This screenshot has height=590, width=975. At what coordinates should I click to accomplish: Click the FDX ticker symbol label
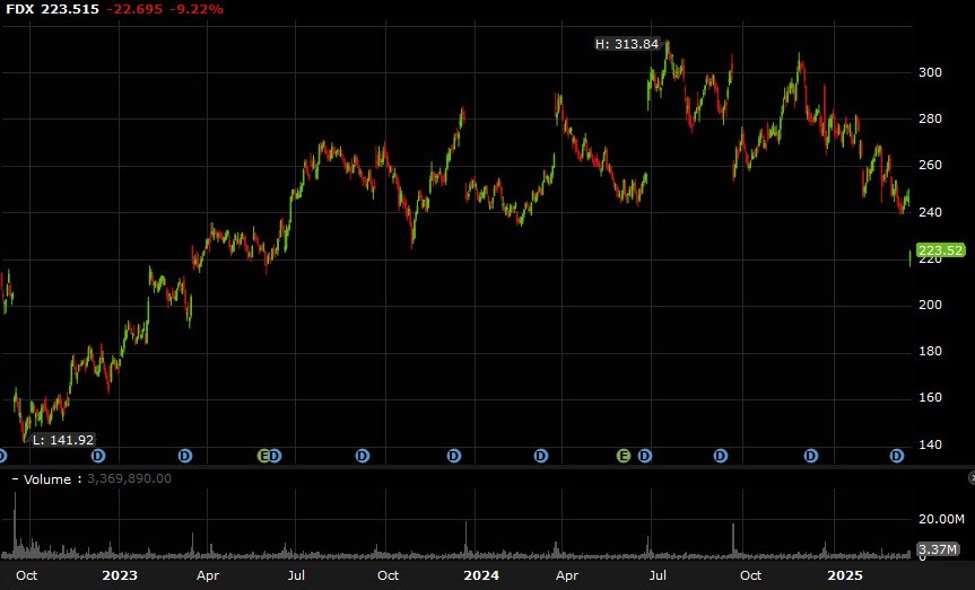tap(22, 9)
